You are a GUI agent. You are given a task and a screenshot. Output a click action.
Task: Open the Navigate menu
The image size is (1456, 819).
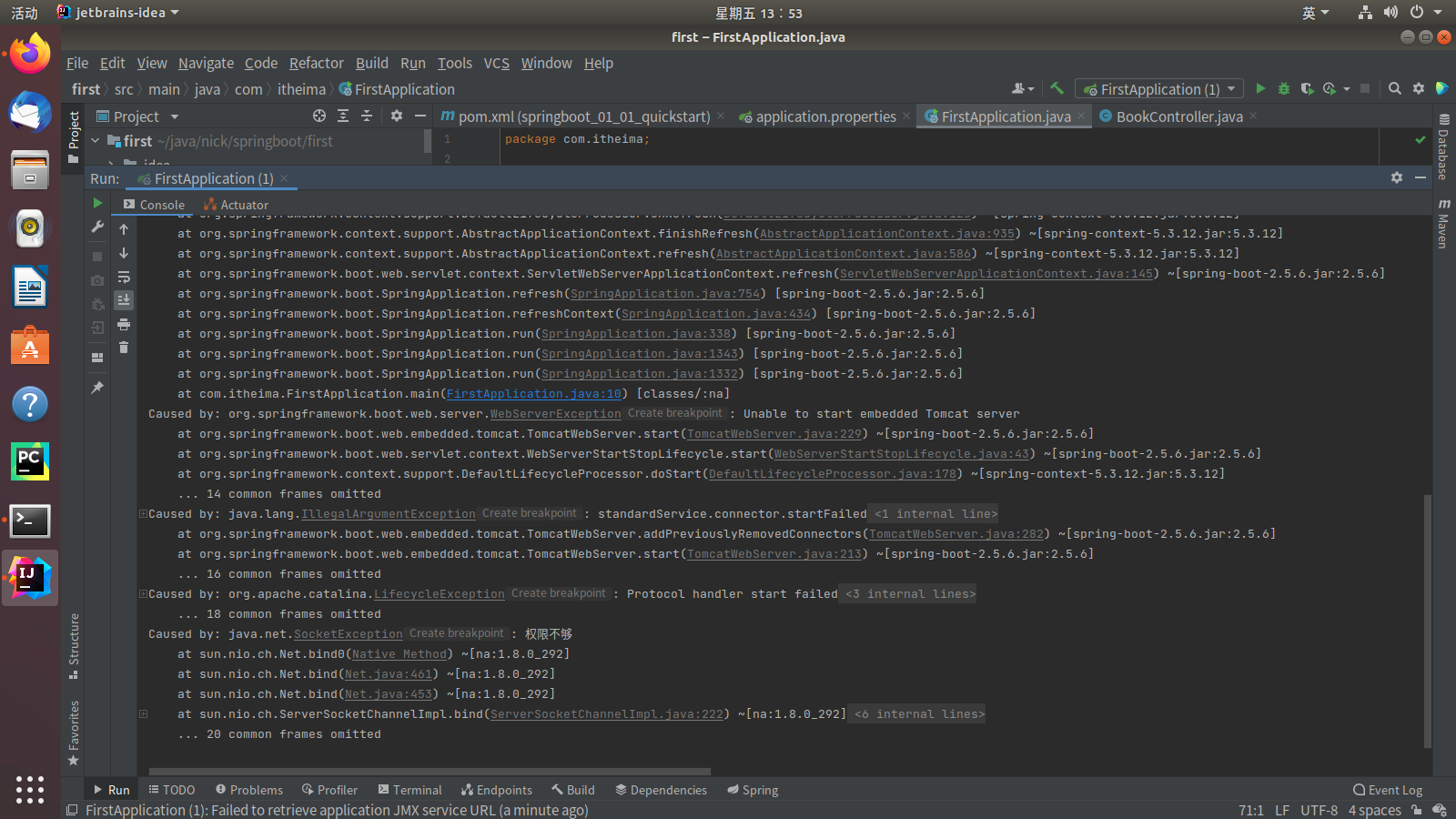click(206, 63)
